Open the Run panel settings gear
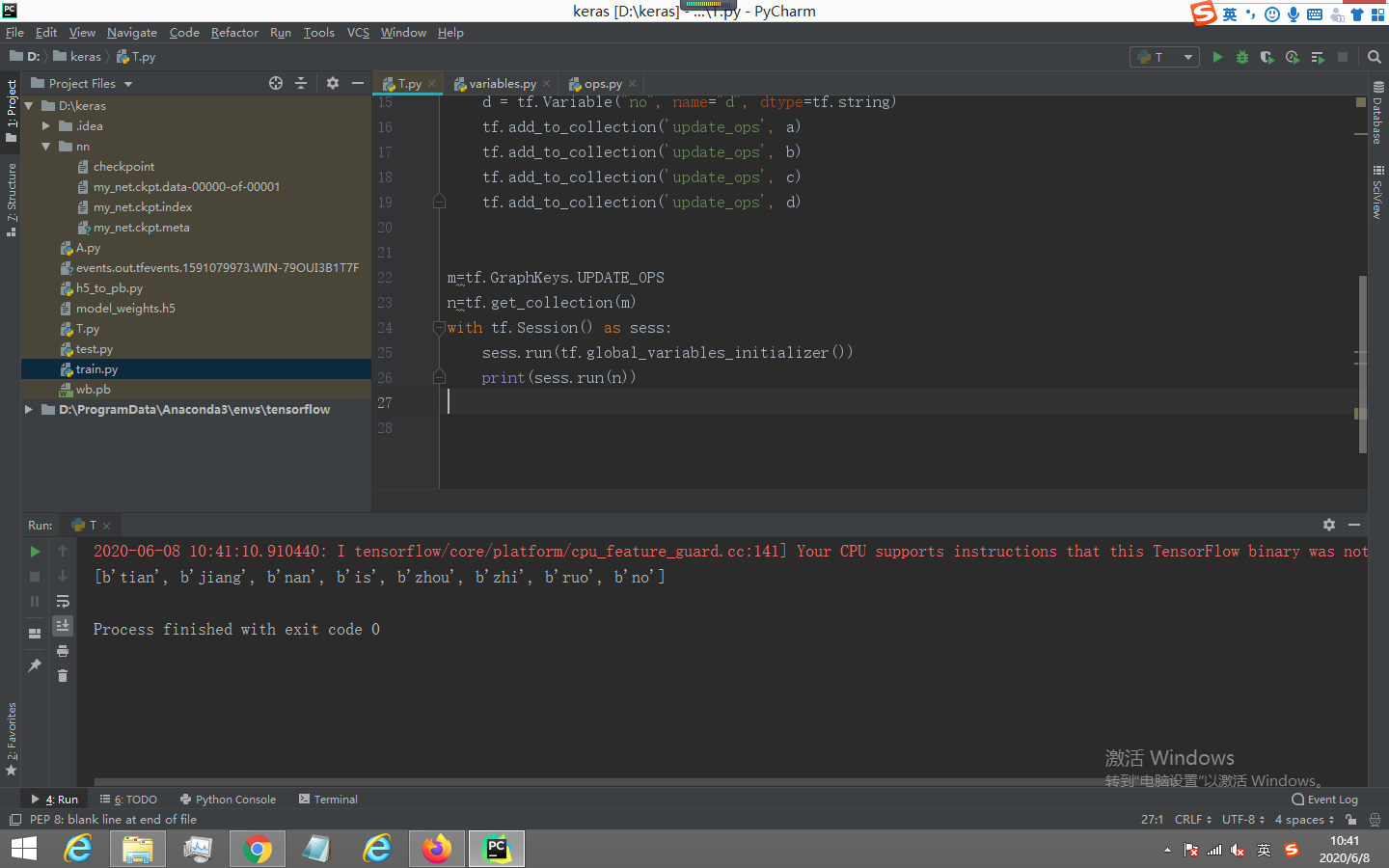This screenshot has height=868, width=1389. (x=1329, y=525)
